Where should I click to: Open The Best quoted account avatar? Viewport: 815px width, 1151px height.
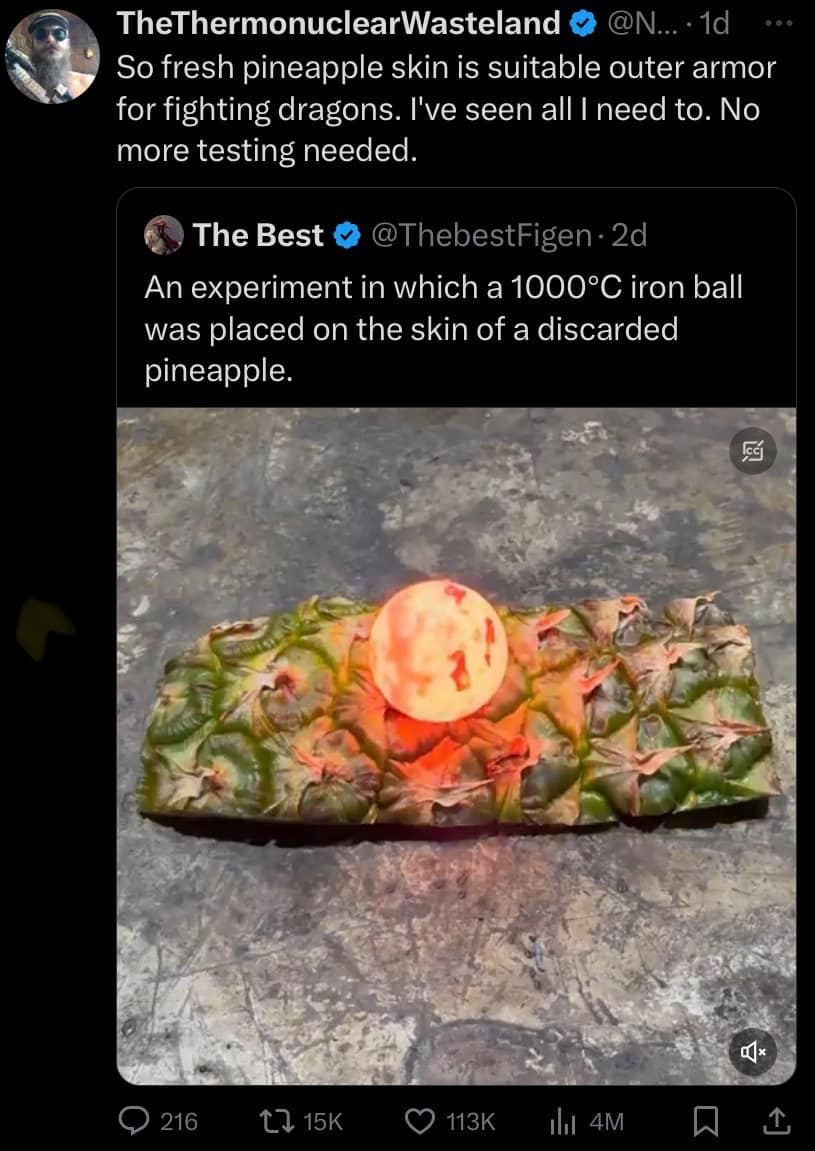point(164,235)
